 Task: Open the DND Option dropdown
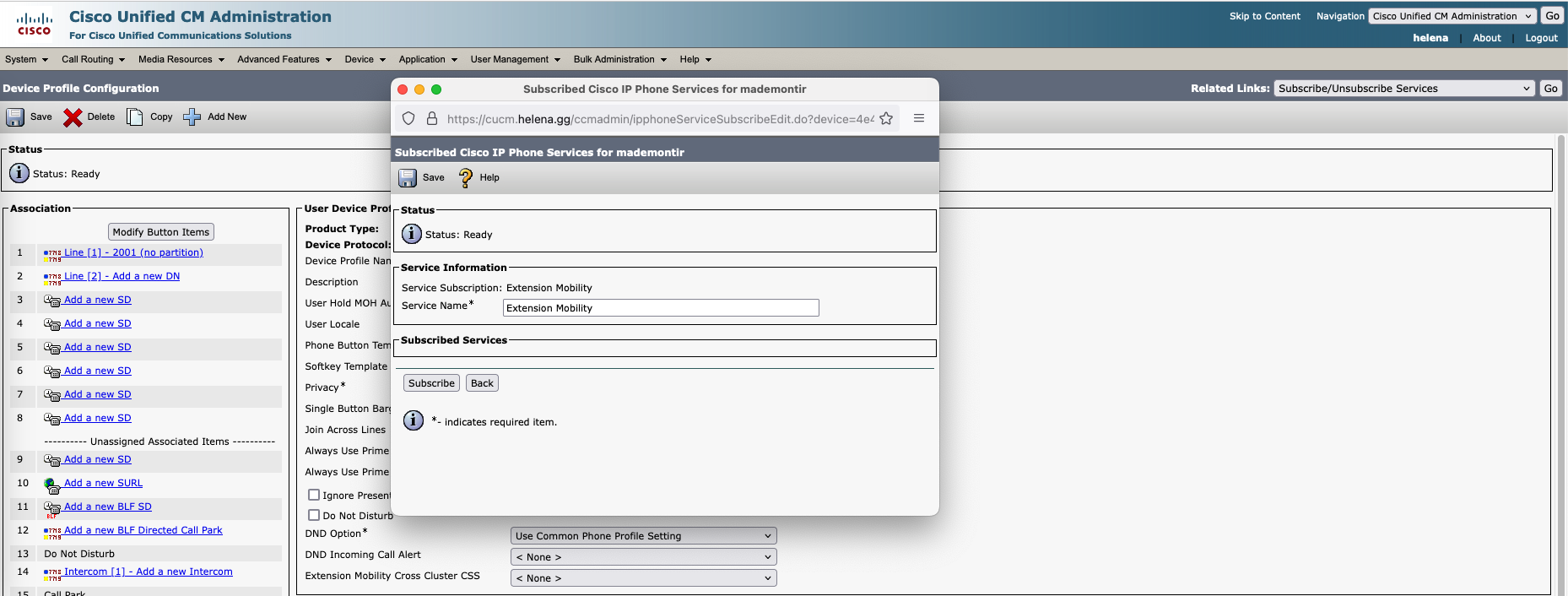click(x=643, y=536)
